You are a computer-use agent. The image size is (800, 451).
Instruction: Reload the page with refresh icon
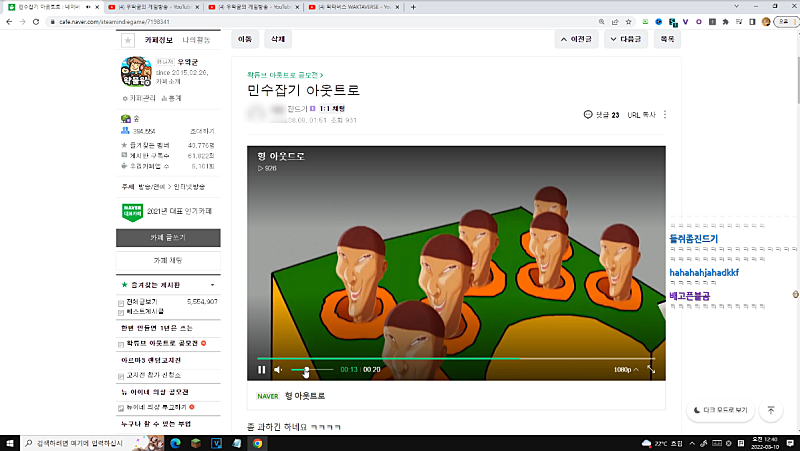(x=36, y=22)
